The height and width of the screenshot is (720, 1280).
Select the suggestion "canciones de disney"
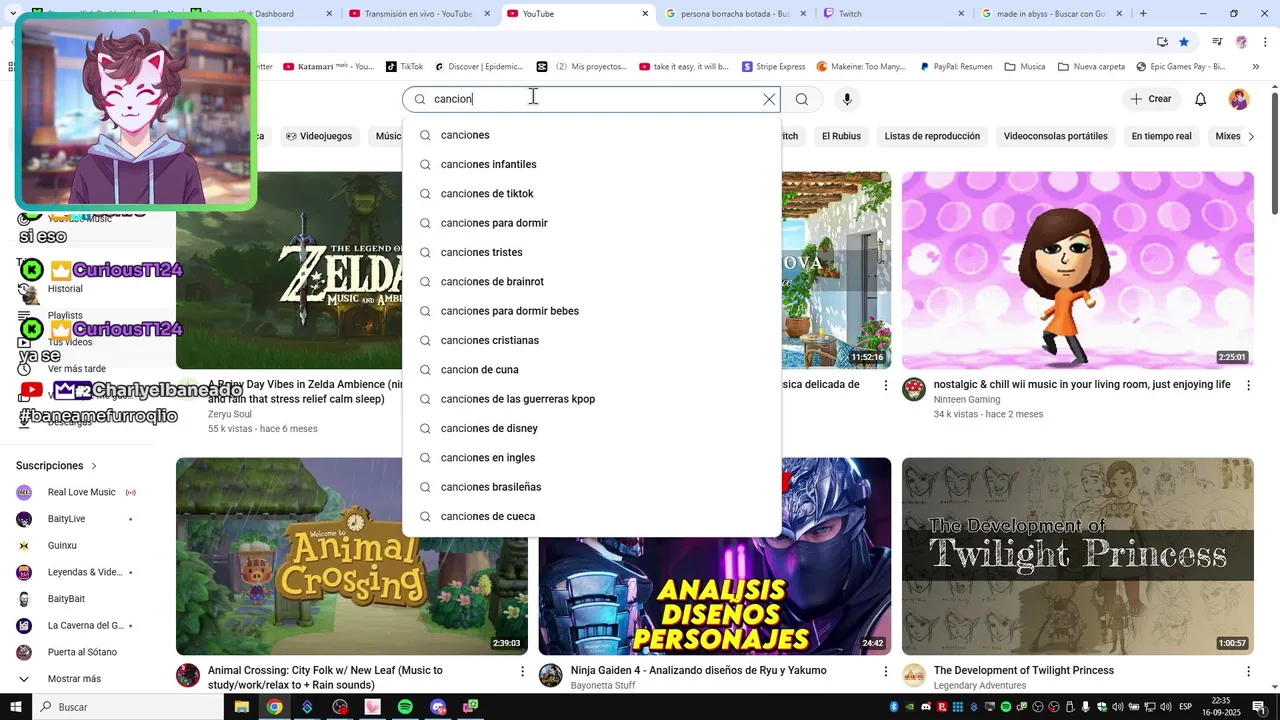tap(591, 428)
